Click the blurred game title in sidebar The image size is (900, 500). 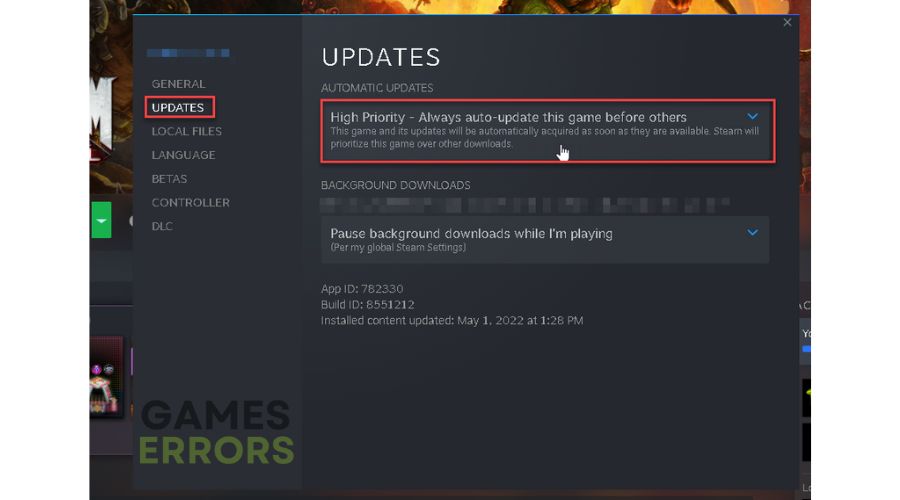pos(188,53)
